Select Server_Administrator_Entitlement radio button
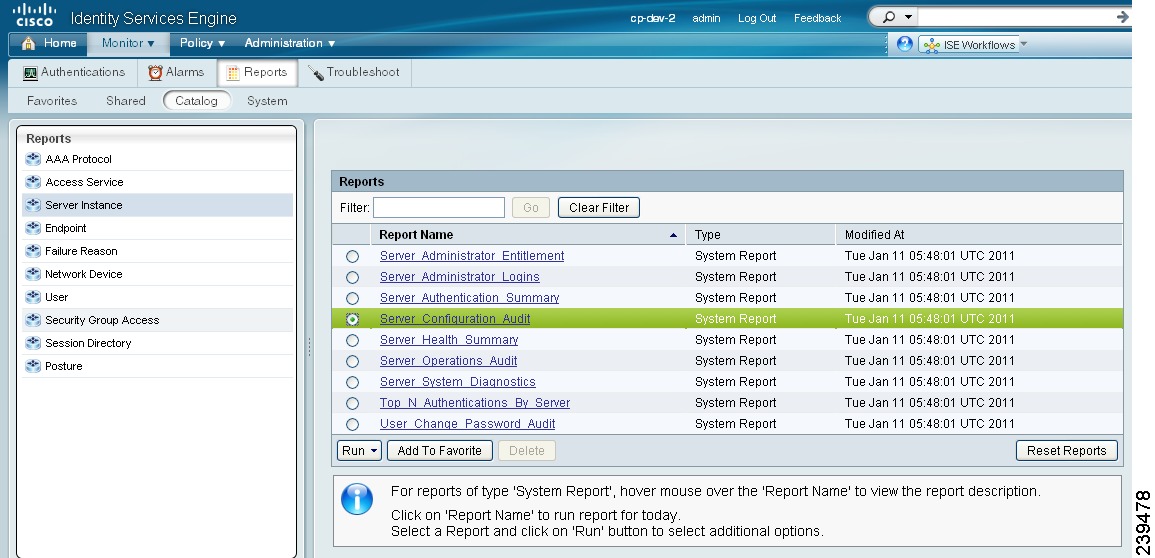This screenshot has height=558, width=1155. [x=353, y=256]
